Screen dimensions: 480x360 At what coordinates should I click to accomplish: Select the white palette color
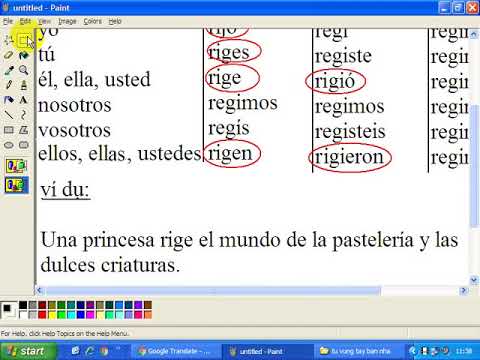click(23, 314)
